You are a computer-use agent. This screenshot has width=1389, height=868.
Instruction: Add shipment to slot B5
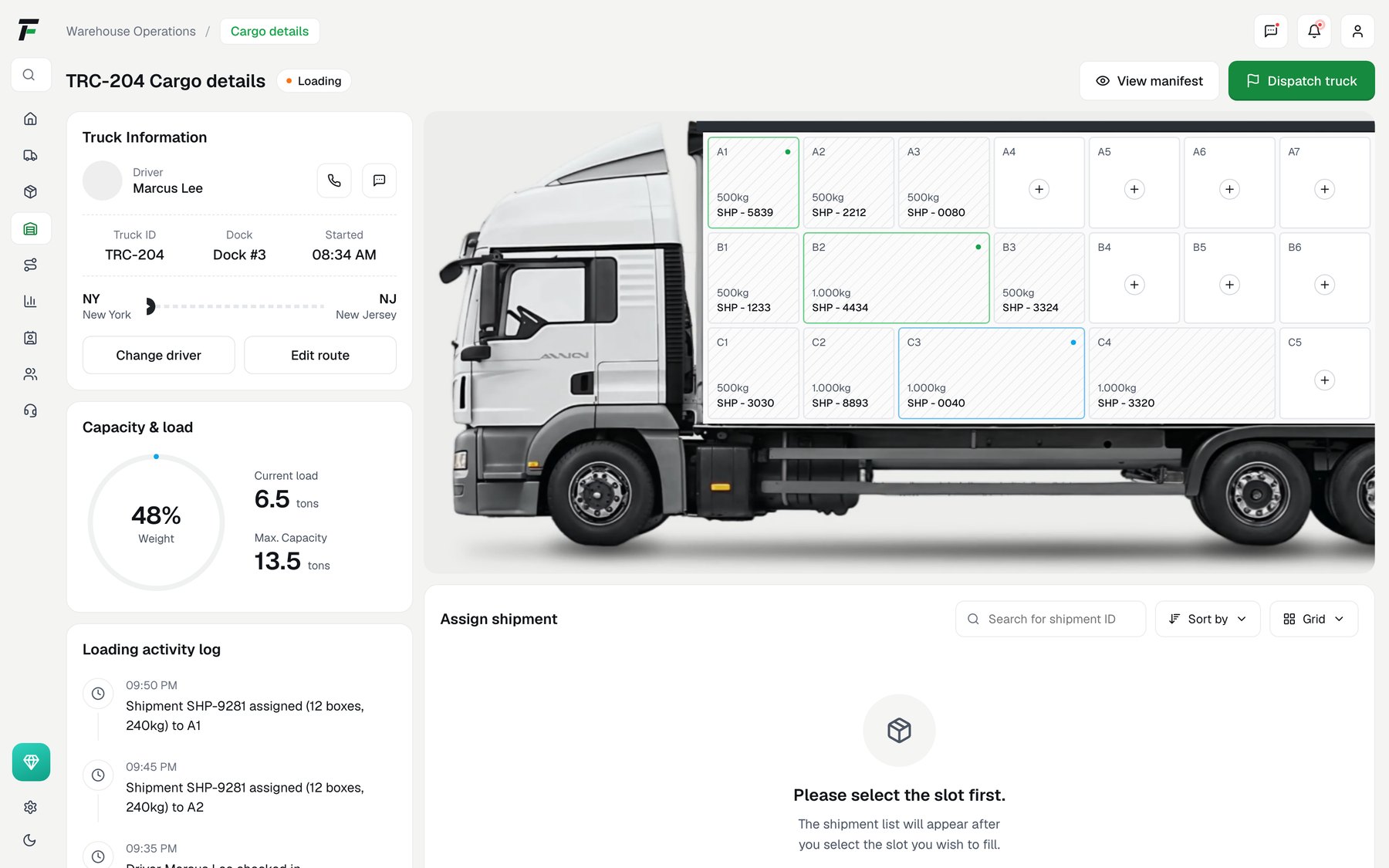coord(1229,285)
